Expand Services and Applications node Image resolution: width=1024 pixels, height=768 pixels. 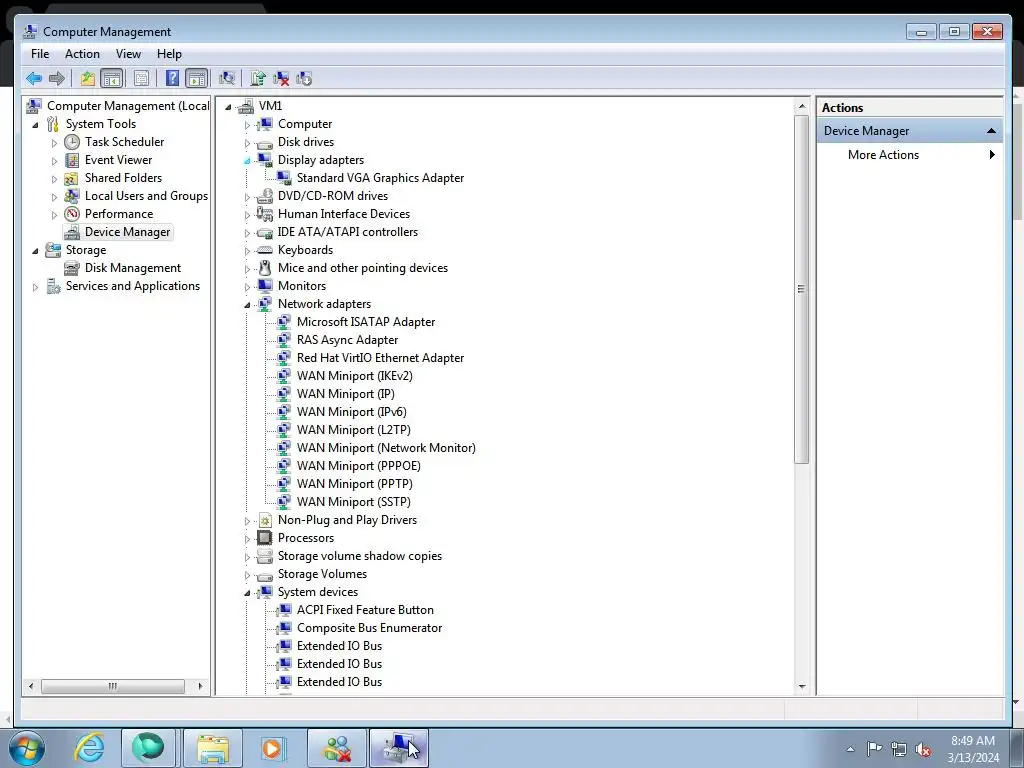point(35,287)
